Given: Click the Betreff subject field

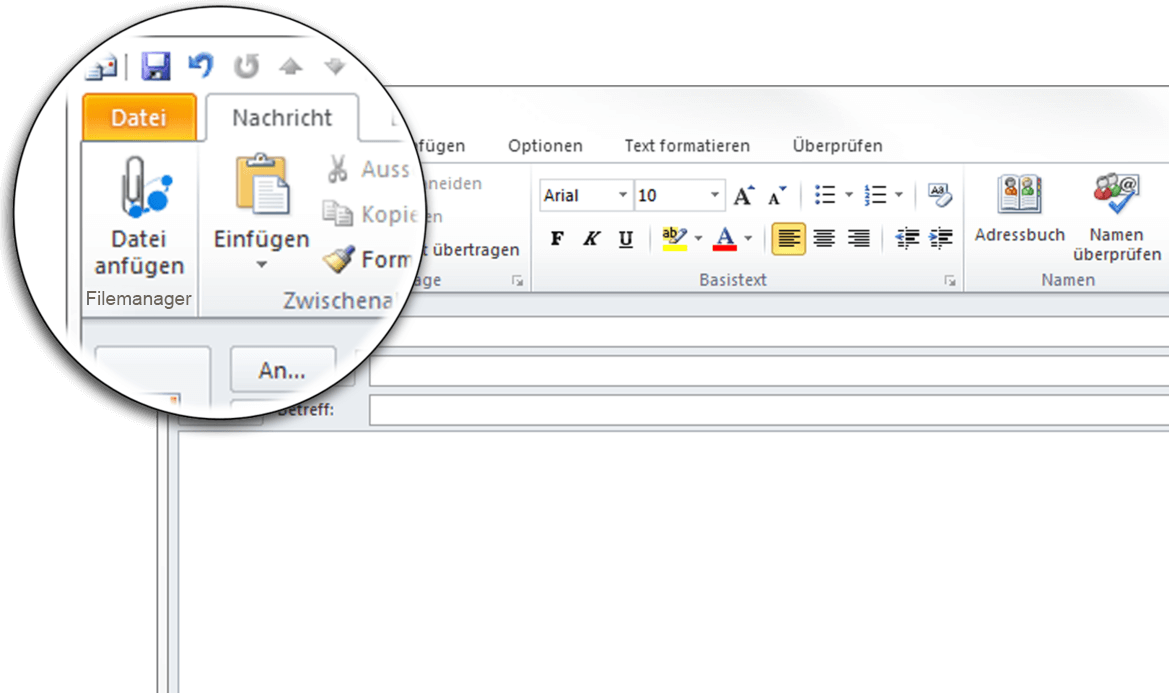Looking at the screenshot, I should tap(769, 411).
